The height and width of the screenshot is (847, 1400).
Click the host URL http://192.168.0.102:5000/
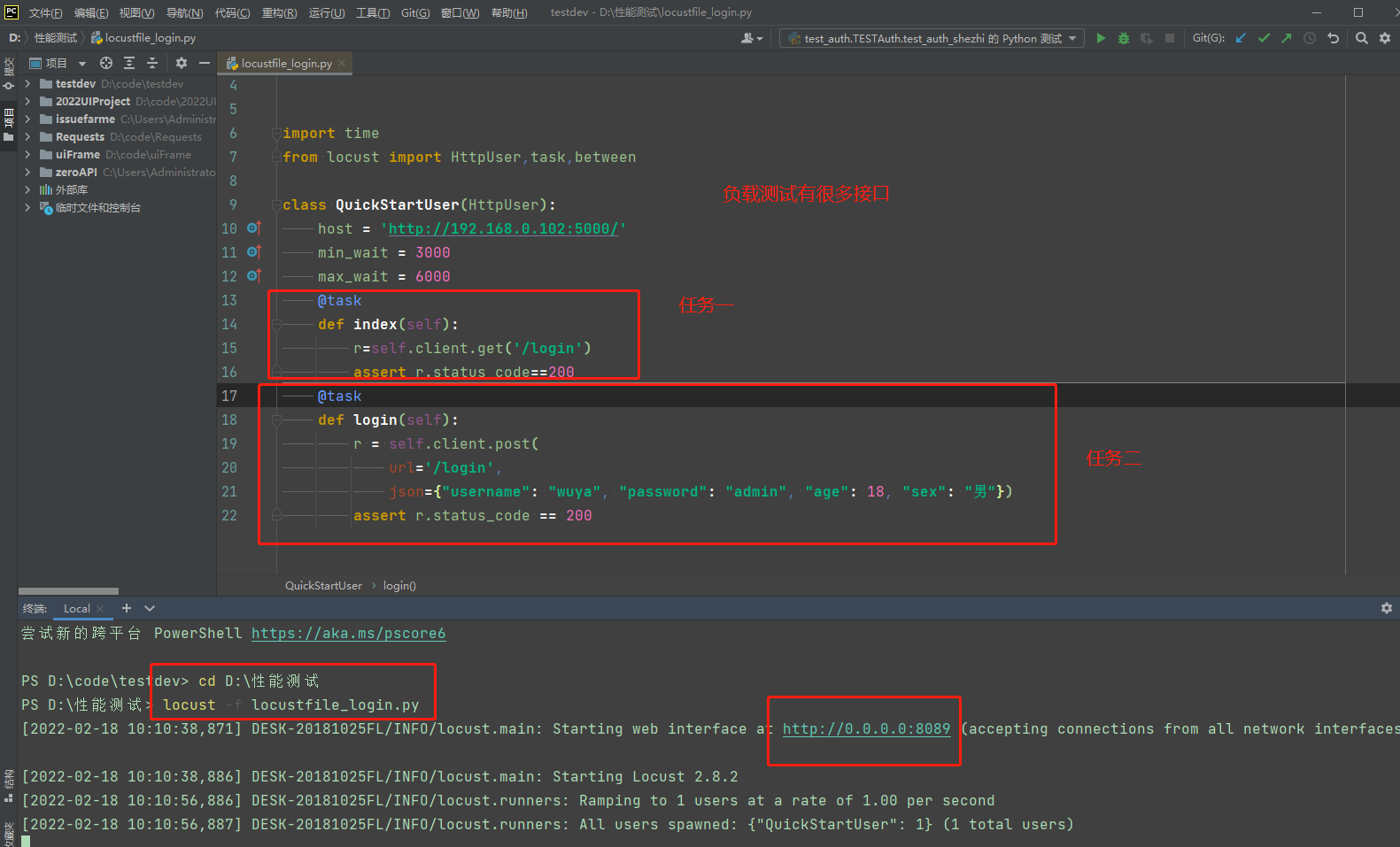(504, 228)
